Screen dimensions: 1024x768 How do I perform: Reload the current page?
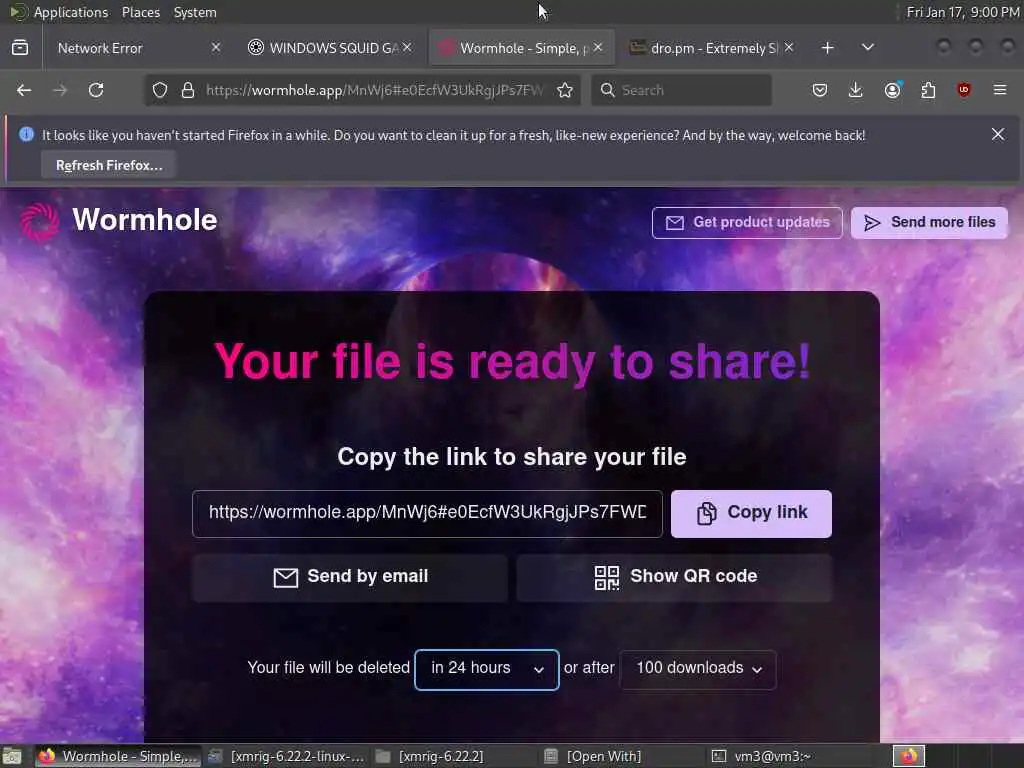[96, 90]
